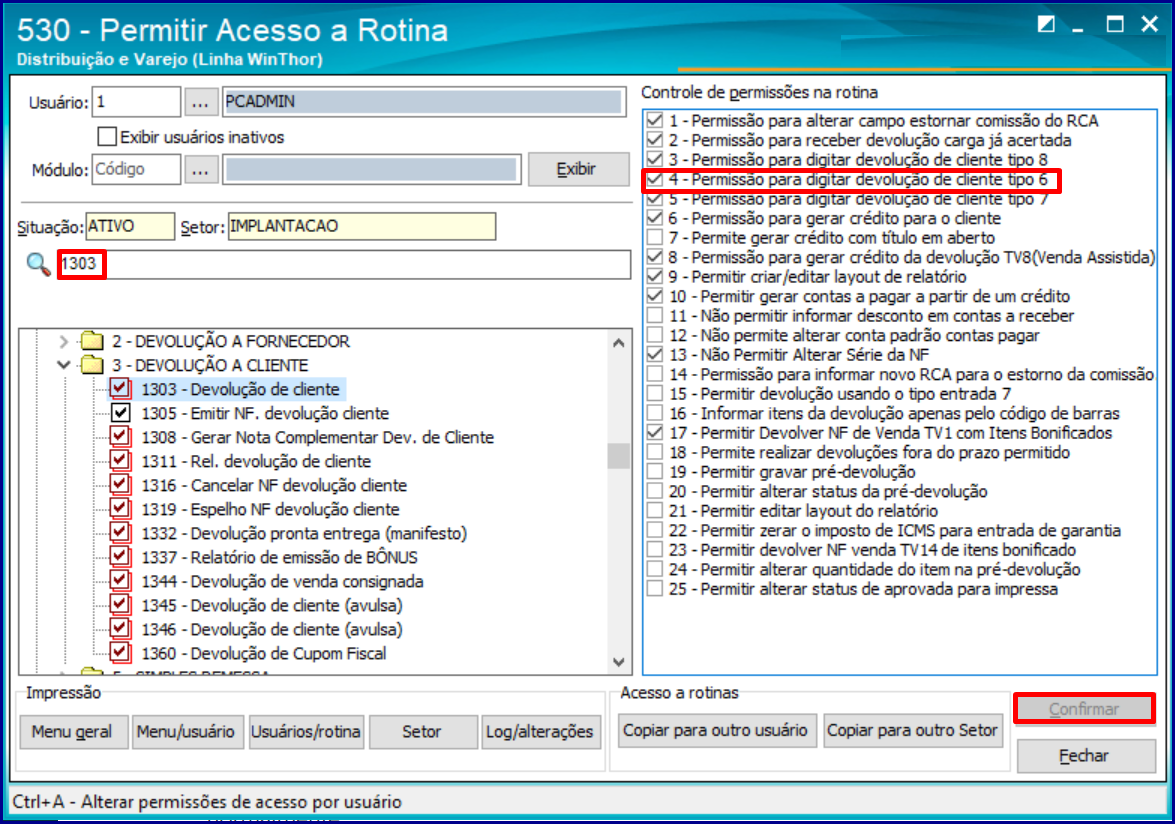Toggle permission 10 gerar contas a pagar

tap(655, 296)
